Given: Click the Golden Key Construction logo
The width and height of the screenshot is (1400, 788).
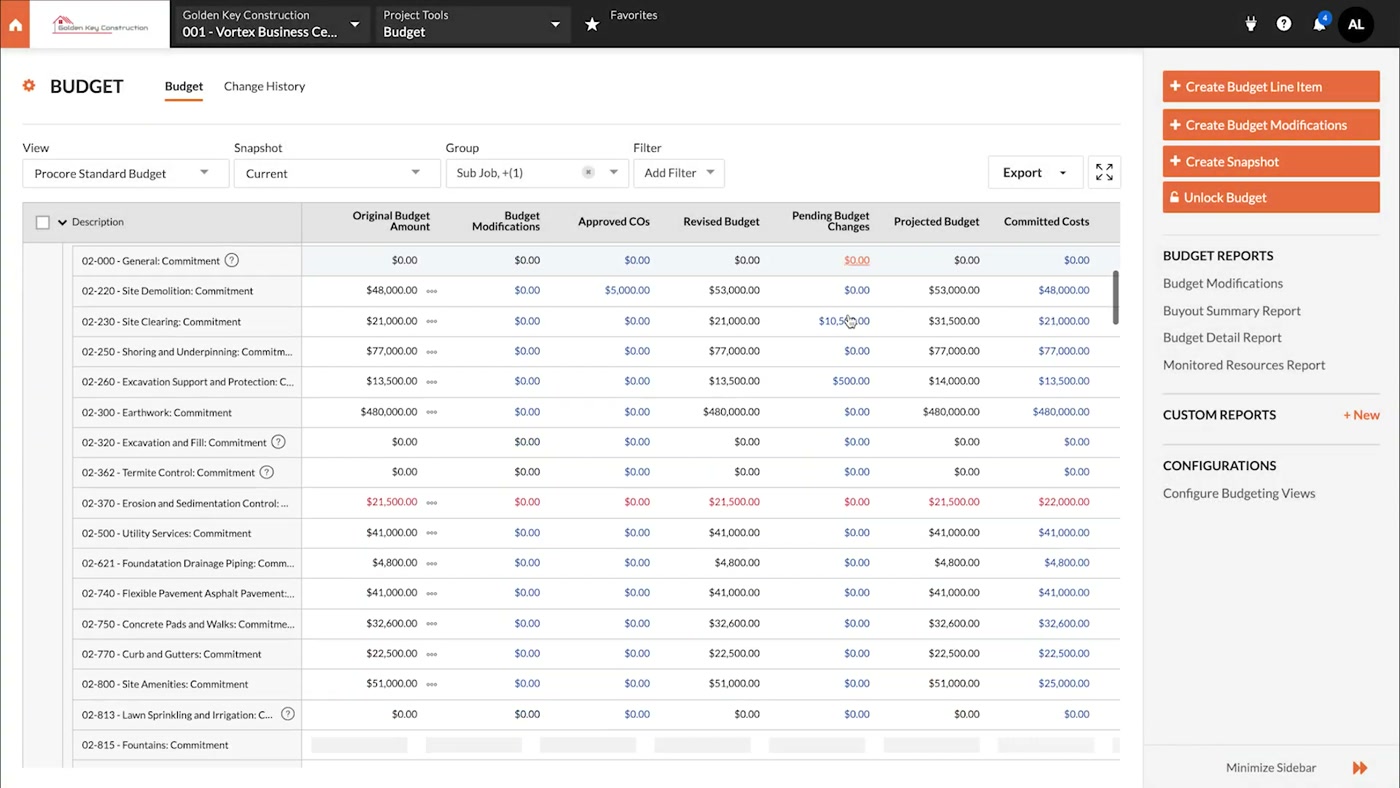Looking at the screenshot, I should click(100, 24).
